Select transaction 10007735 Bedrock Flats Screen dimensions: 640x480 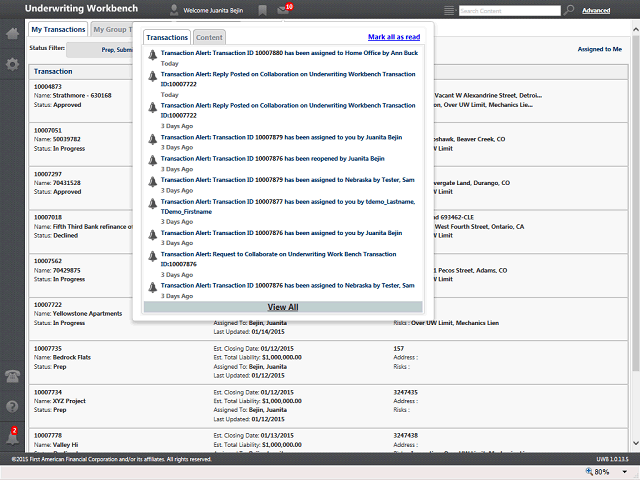click(x=328, y=362)
